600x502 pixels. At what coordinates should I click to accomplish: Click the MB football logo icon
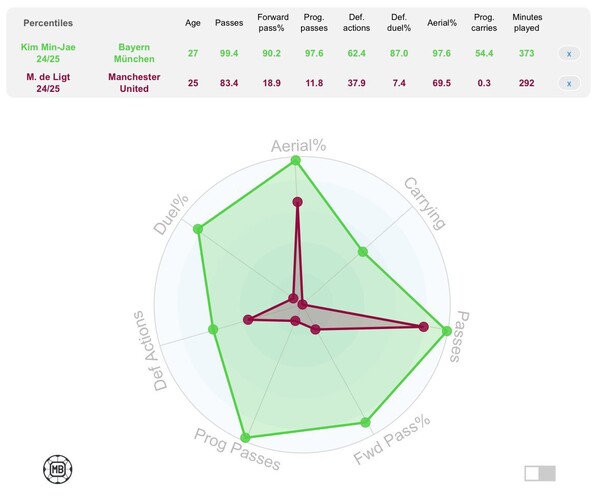[58, 469]
